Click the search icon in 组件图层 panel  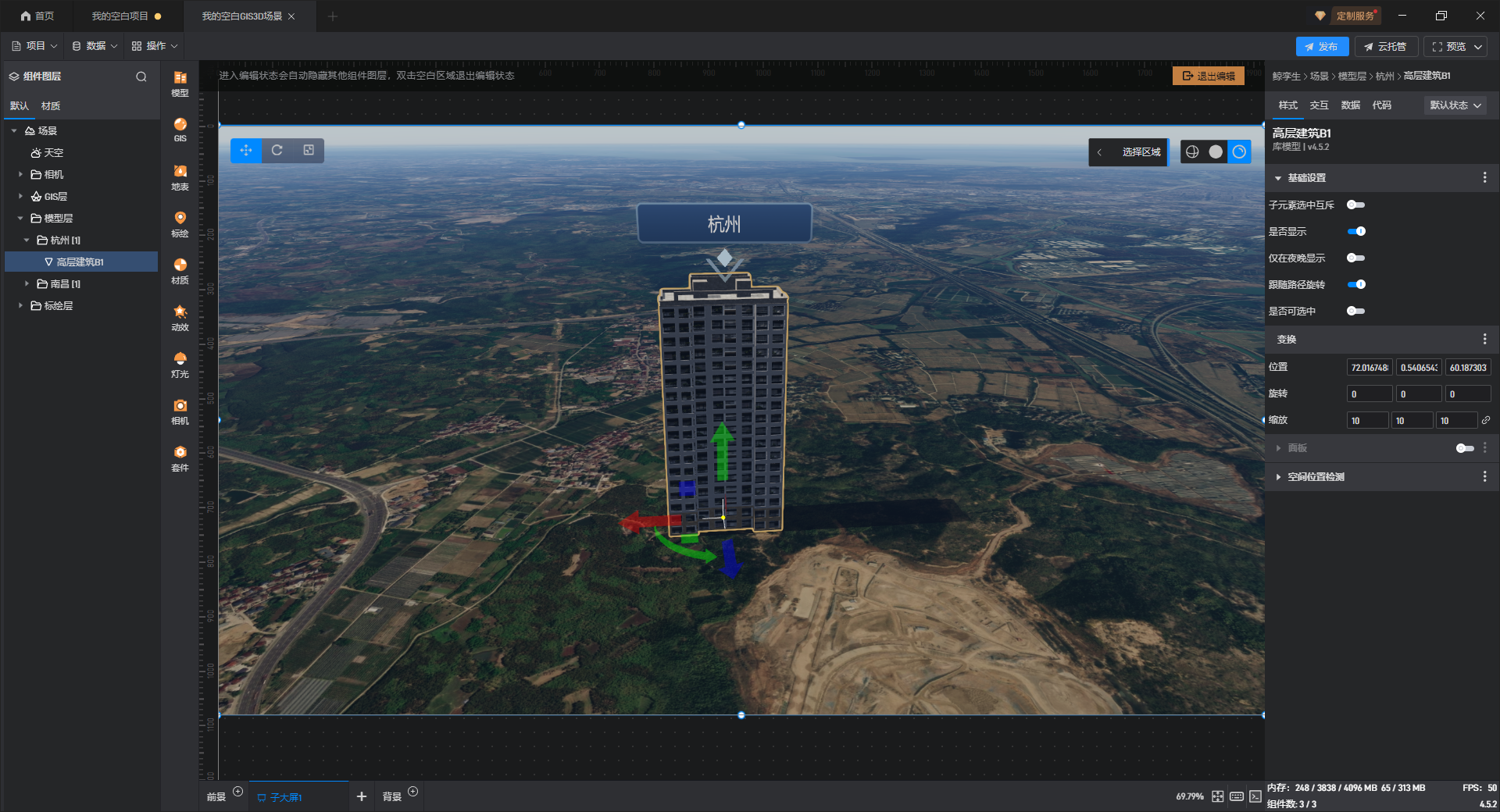click(x=141, y=77)
